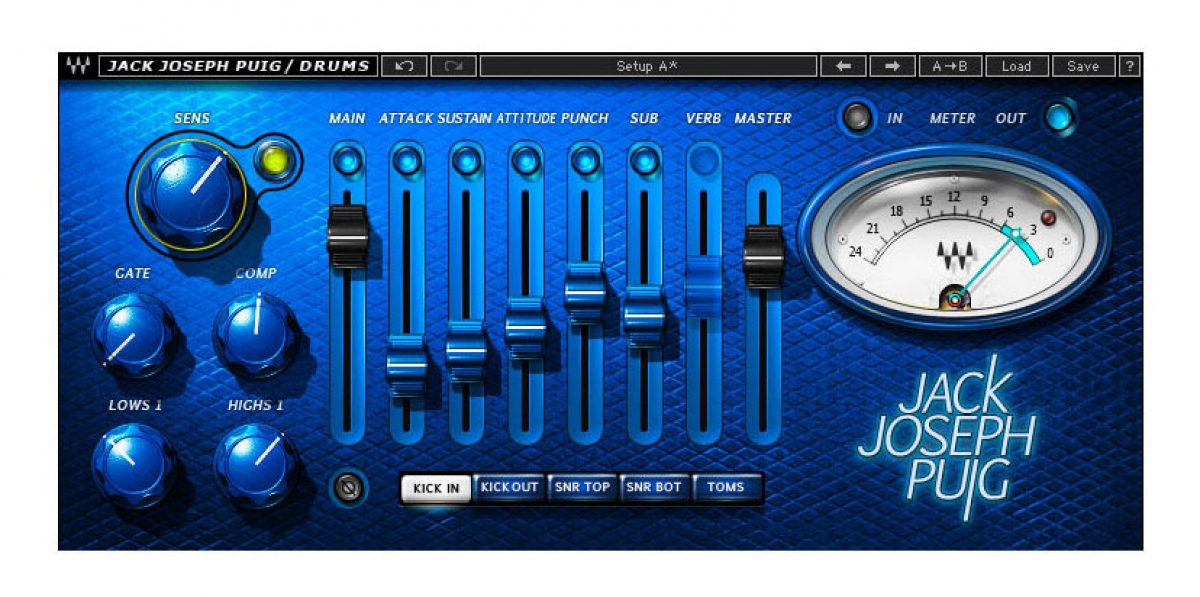Click the GATE knob
Viewport: 1200px width, 597px height.
pyautogui.click(x=132, y=334)
